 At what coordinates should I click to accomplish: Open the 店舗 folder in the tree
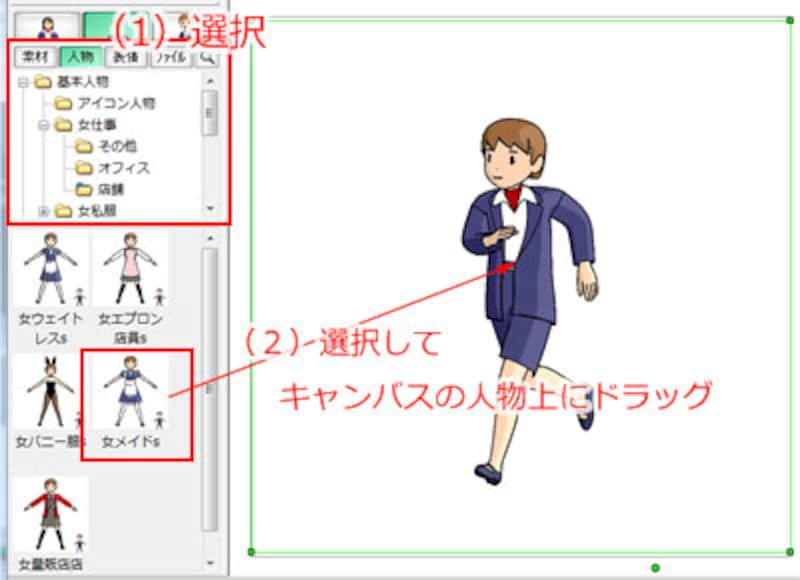[x=113, y=188]
